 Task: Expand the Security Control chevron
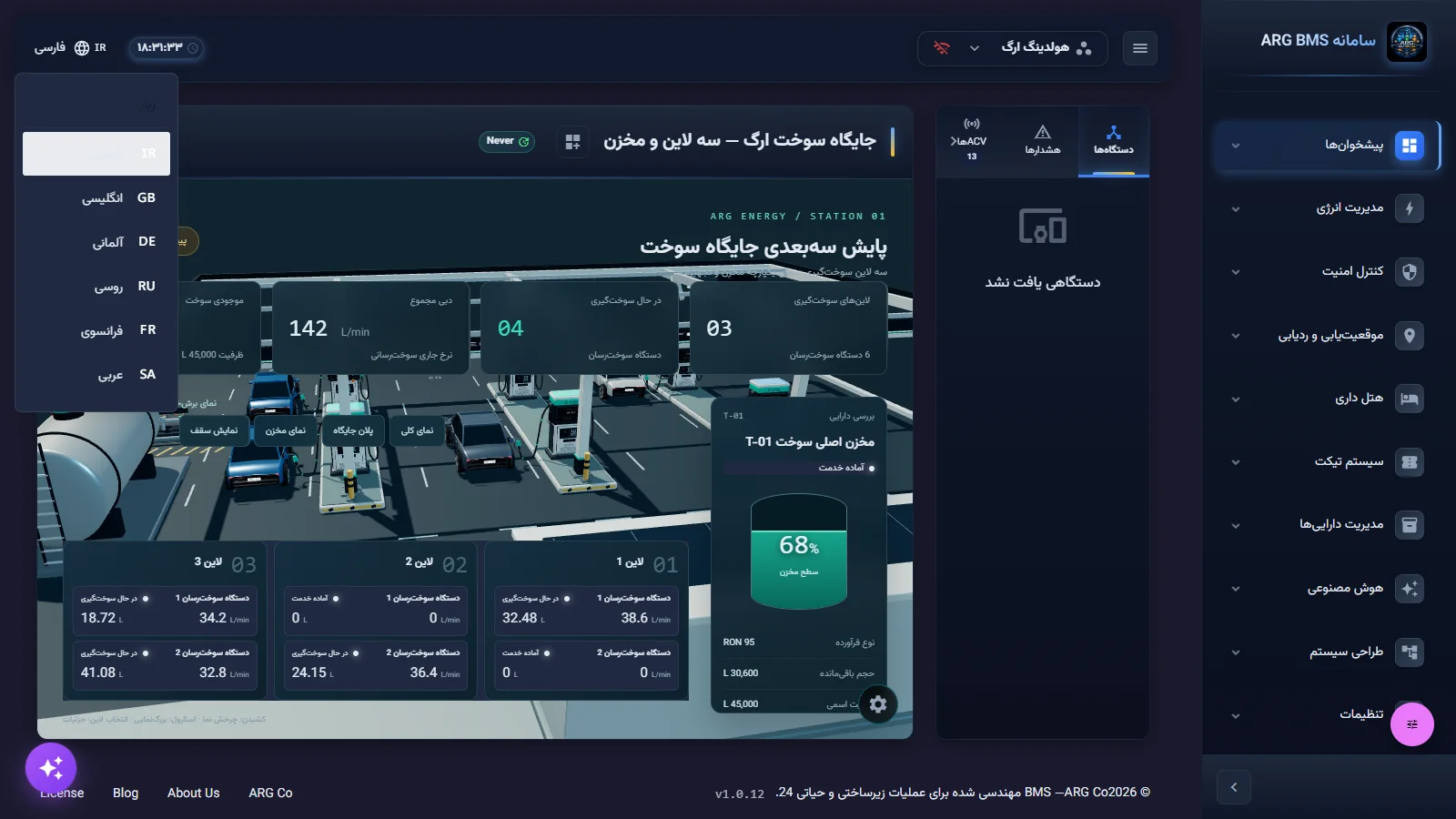(x=1236, y=272)
